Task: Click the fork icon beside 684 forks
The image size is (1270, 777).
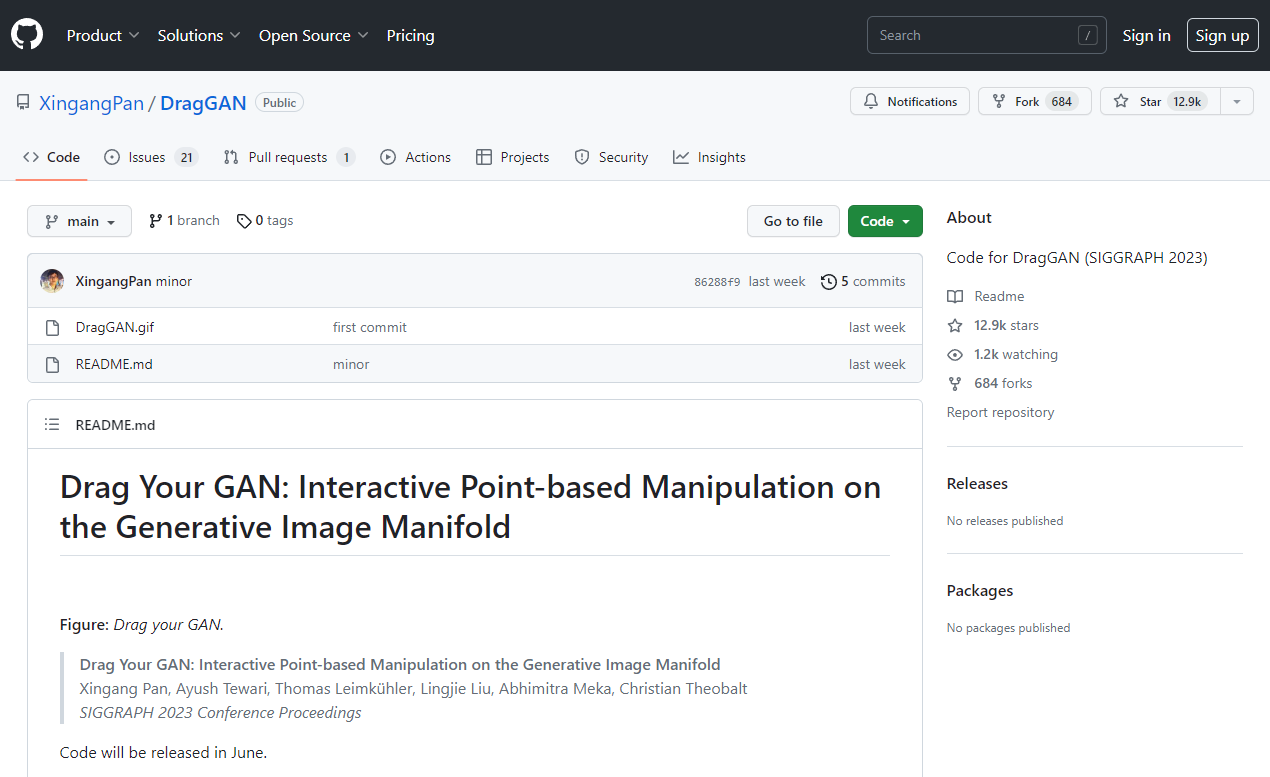Action: pos(955,383)
